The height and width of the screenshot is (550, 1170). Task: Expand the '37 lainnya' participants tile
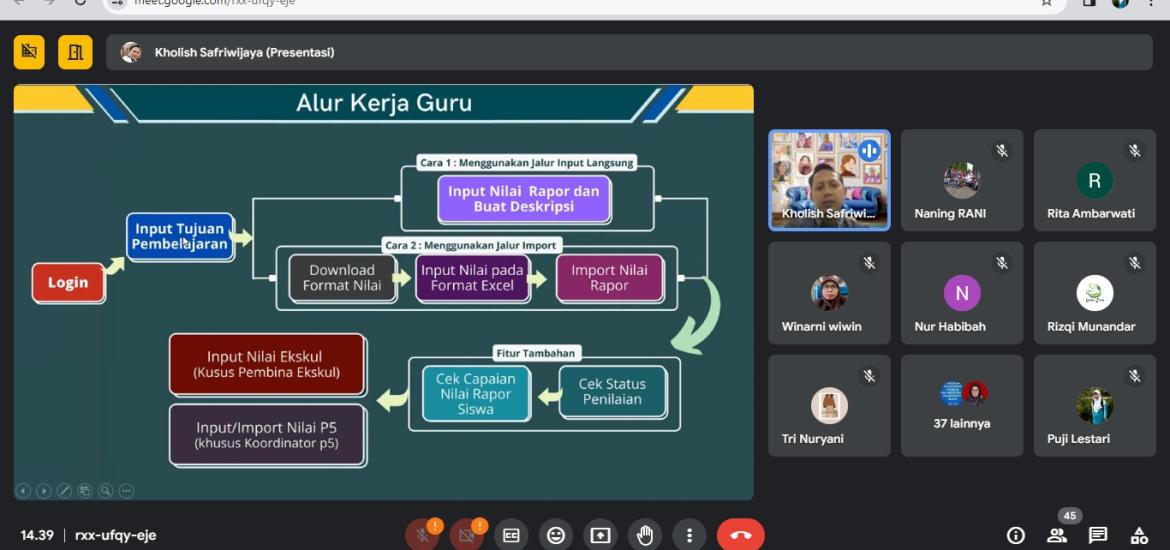click(961, 405)
